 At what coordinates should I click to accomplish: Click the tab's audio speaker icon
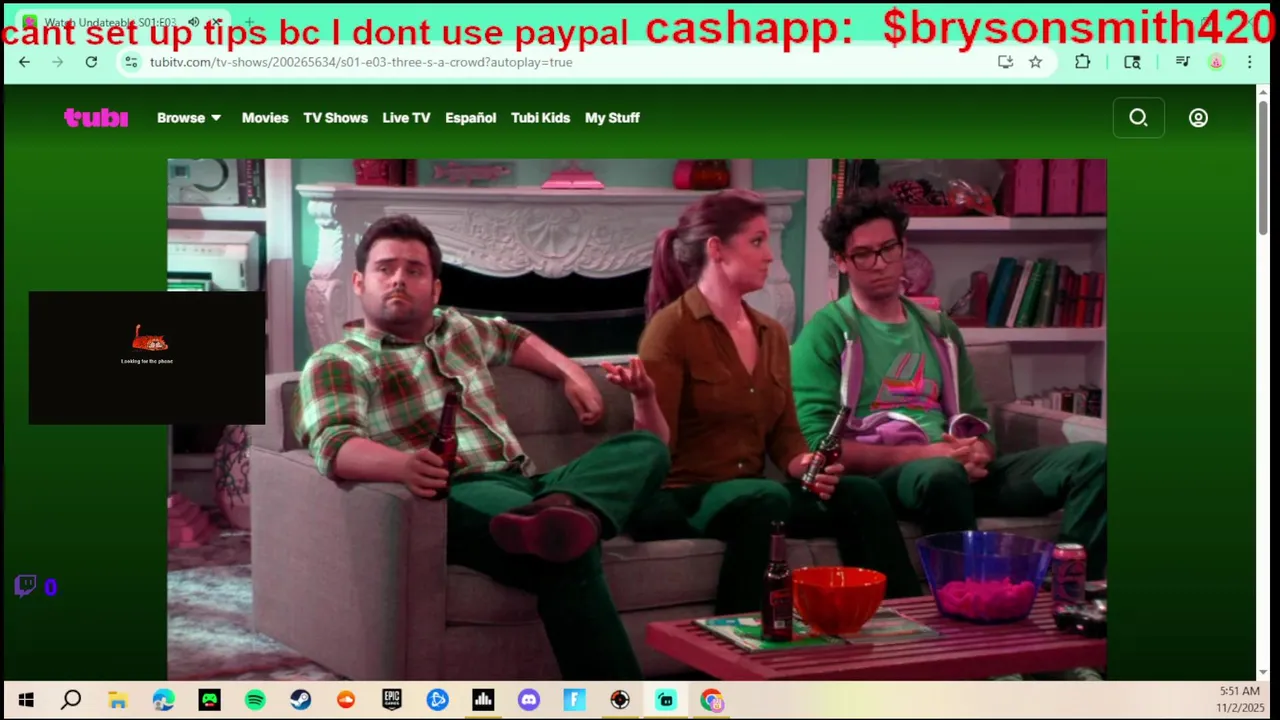click(193, 22)
